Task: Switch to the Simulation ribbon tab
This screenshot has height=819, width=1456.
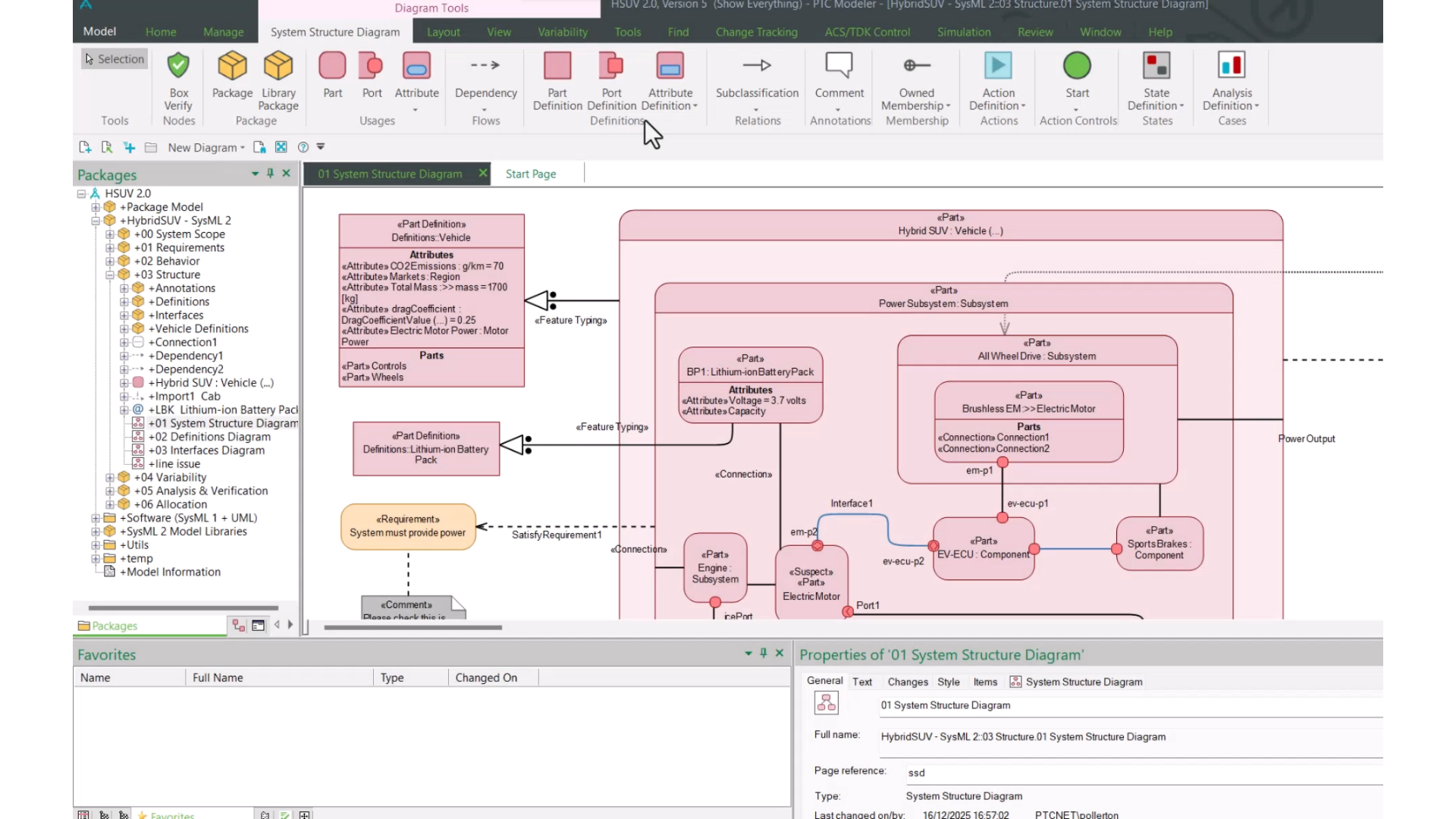Action: click(x=964, y=32)
